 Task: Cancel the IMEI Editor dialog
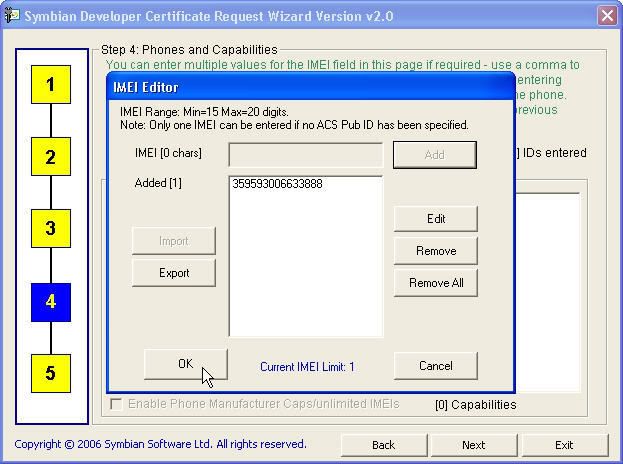point(435,366)
